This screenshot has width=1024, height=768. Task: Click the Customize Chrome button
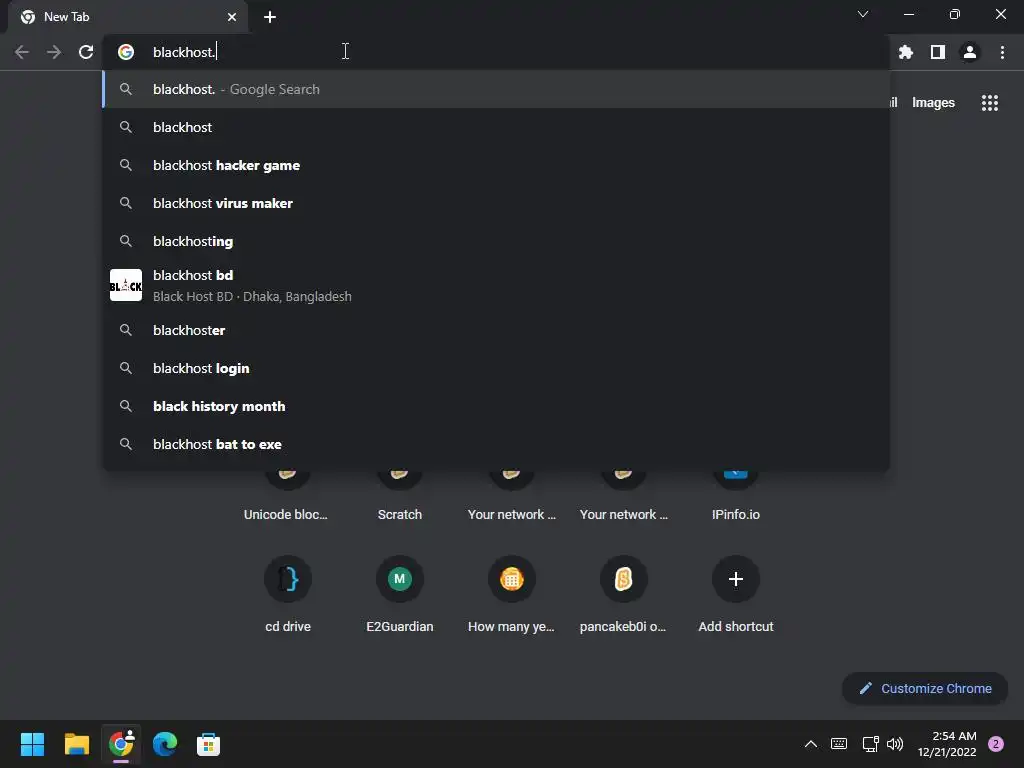[x=925, y=688]
